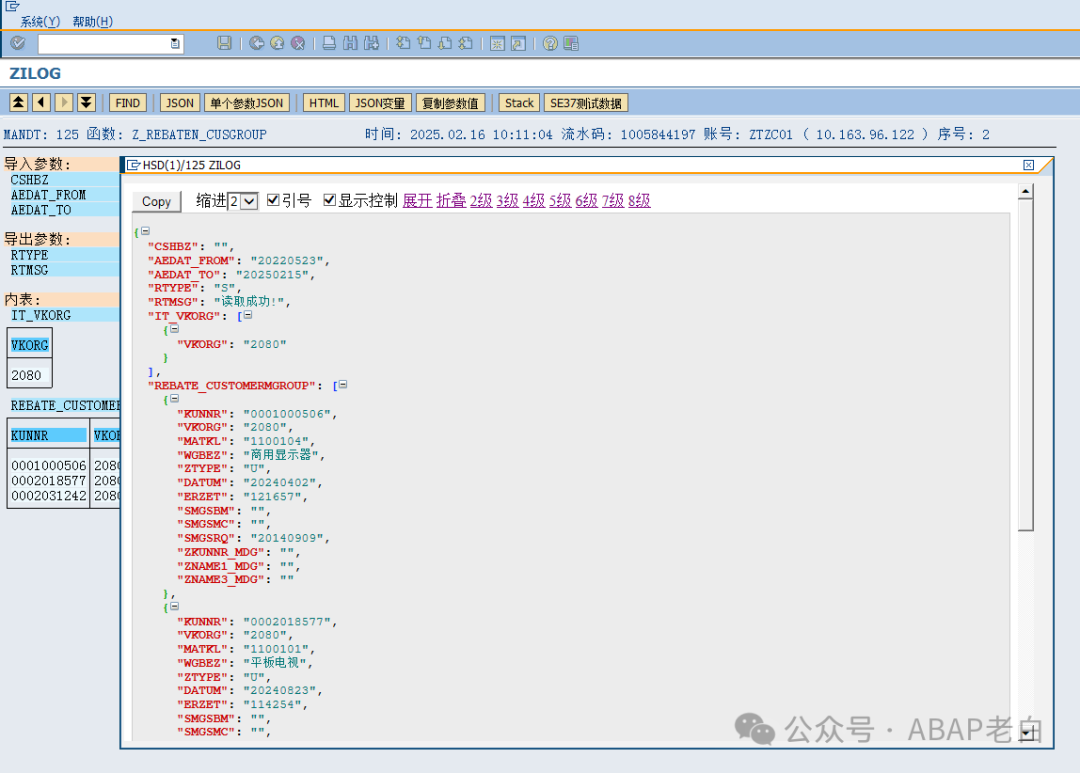The width and height of the screenshot is (1080, 773).
Task: Click the 单个参数JSON button
Action: pos(247,103)
